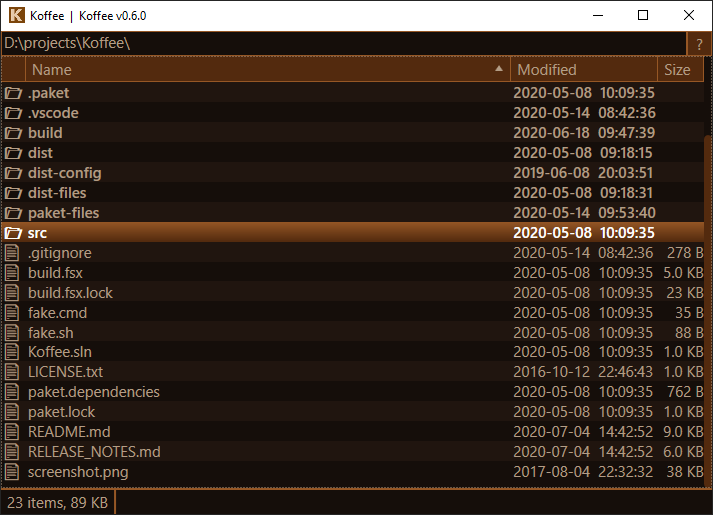Click the LICENSE.txt file icon
Image resolution: width=713 pixels, height=515 pixels.
coord(12,372)
